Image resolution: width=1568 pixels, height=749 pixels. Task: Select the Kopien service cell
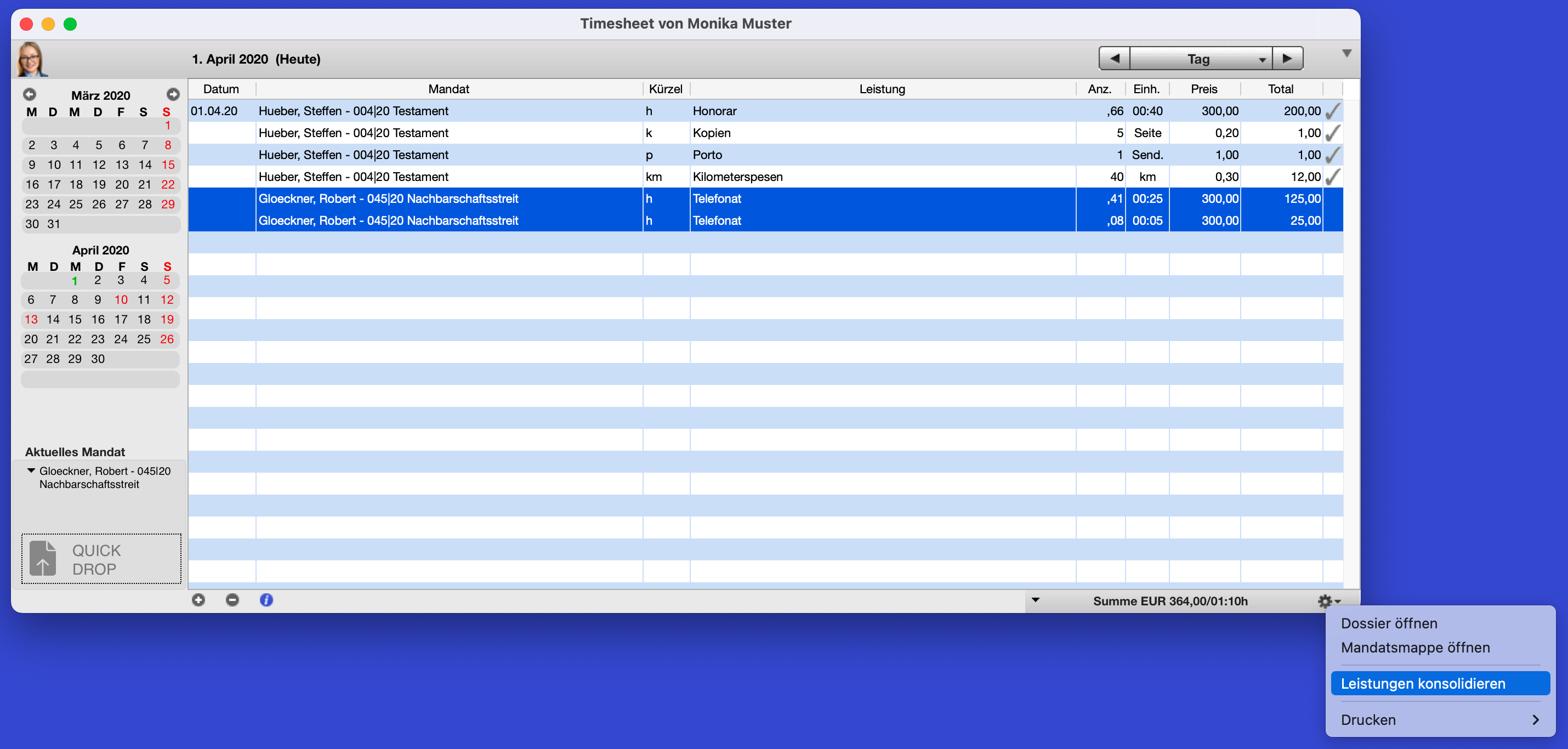[883, 133]
